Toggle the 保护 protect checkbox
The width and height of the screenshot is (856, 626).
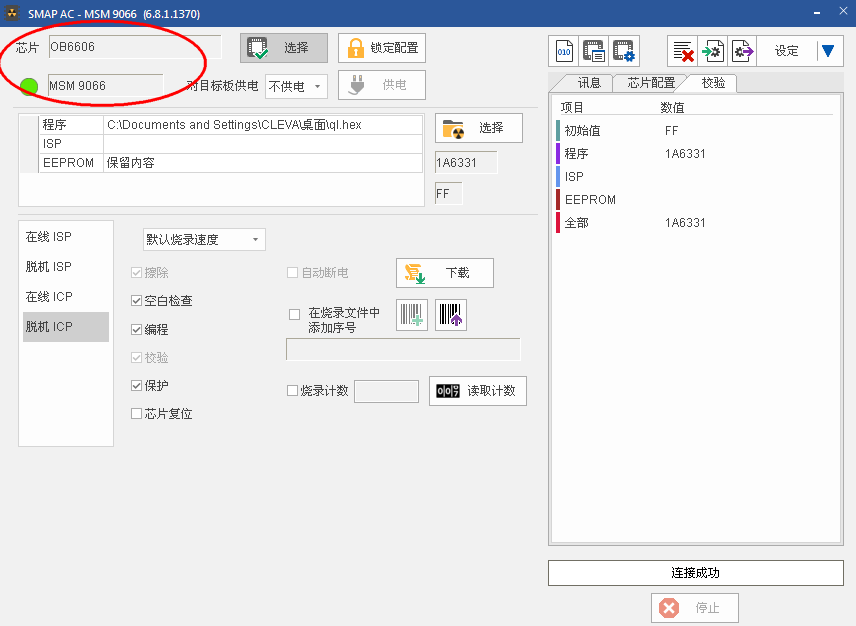[136, 386]
